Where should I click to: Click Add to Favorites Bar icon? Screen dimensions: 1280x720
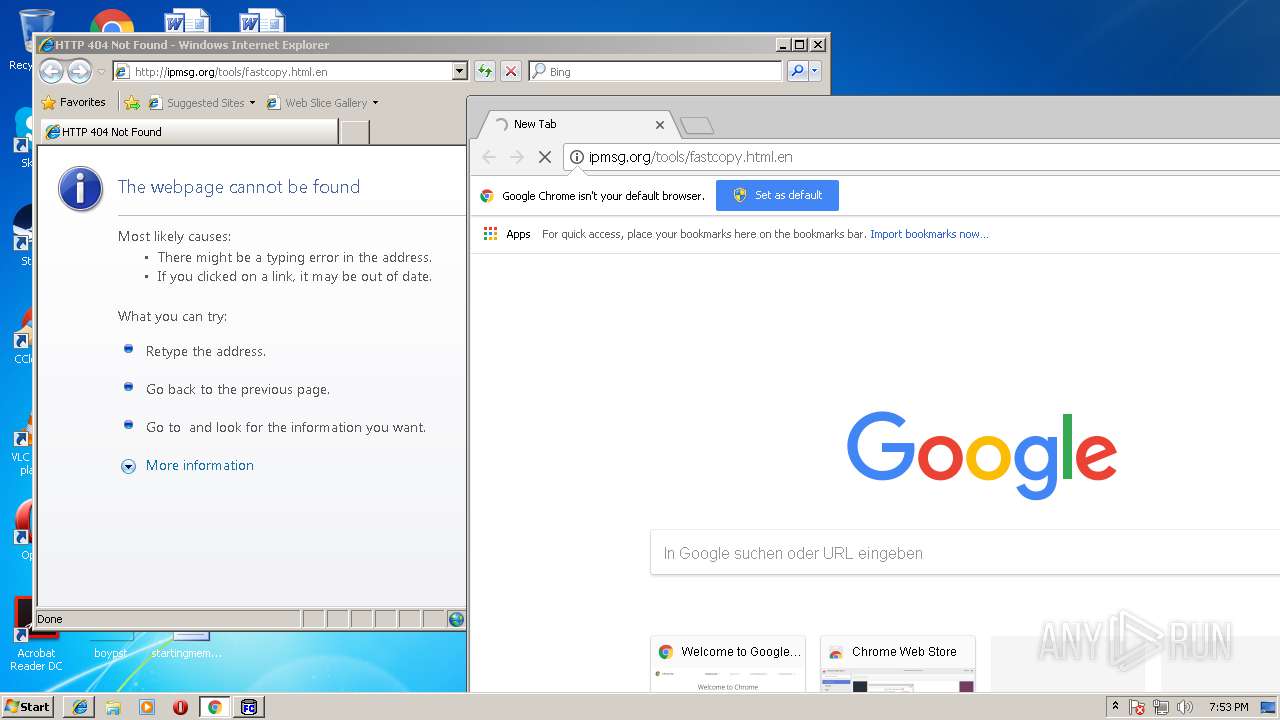coord(132,102)
